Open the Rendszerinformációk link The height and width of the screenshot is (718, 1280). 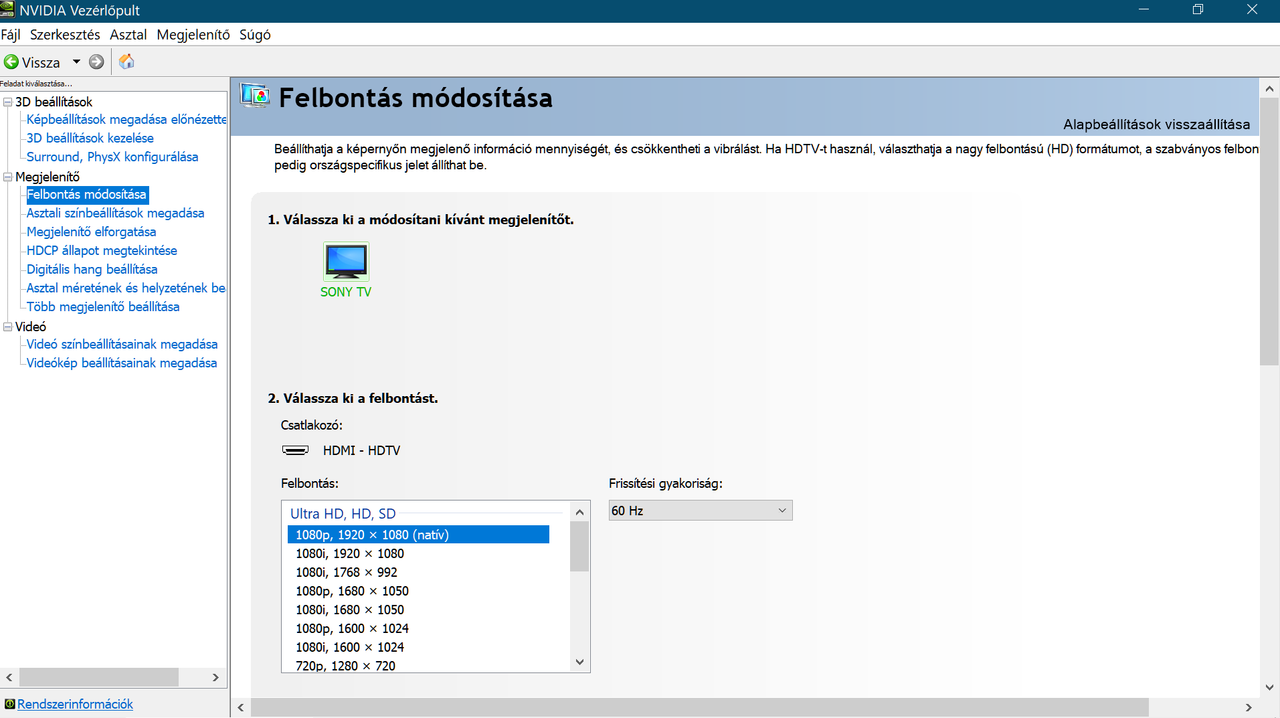tap(75, 704)
